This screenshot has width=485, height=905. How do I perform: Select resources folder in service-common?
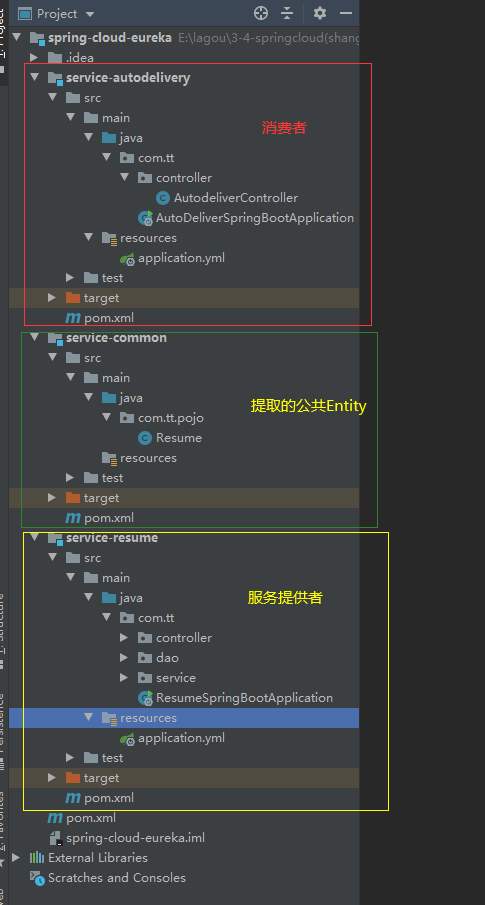[148, 458]
